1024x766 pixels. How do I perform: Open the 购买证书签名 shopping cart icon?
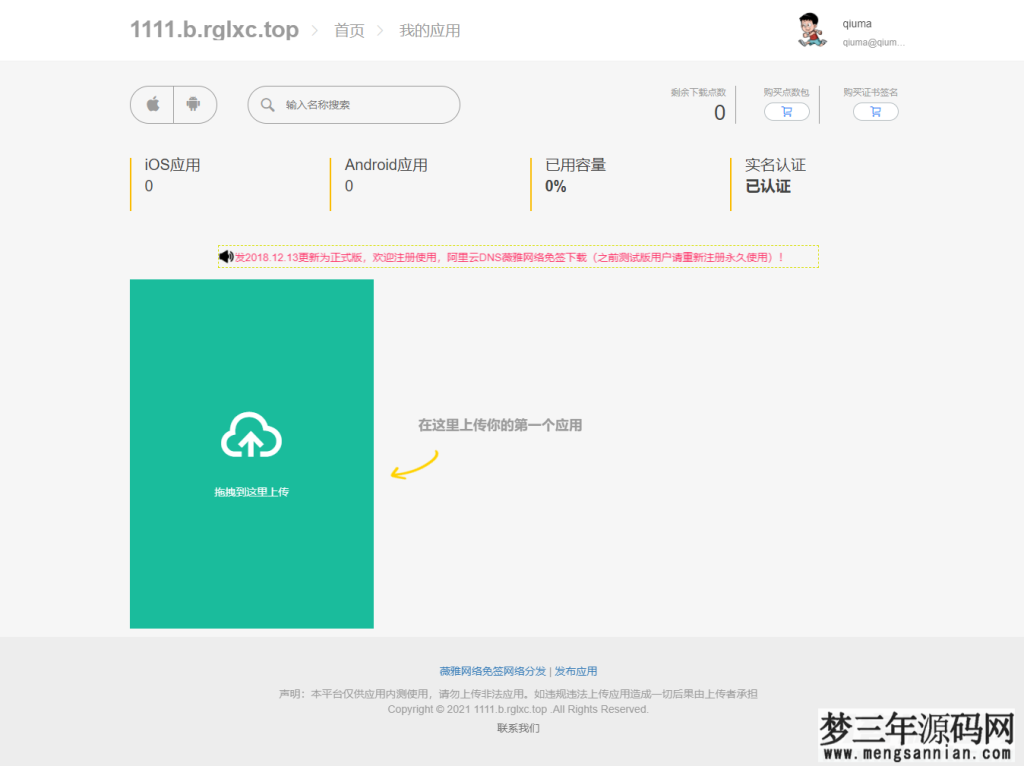[x=875, y=111]
